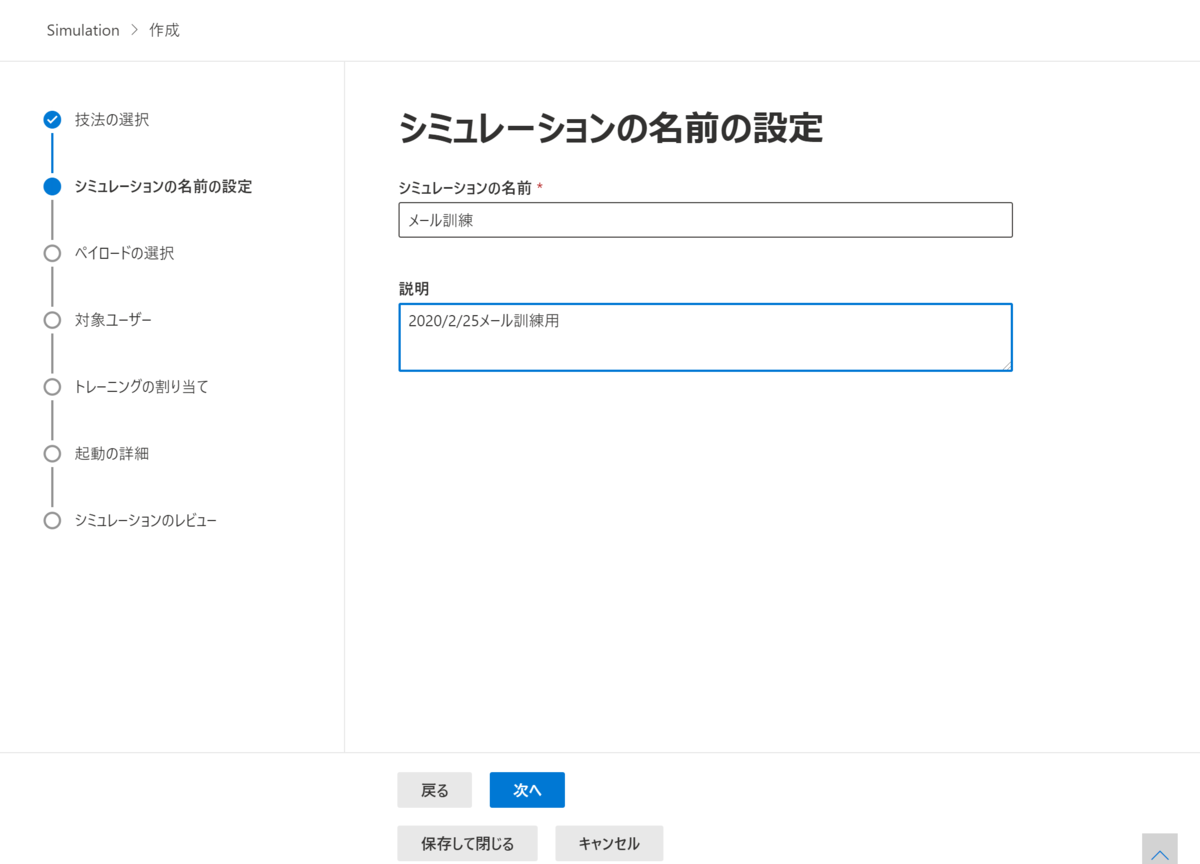Click the circle icon next to ペイロードの選択

[x=51, y=253]
